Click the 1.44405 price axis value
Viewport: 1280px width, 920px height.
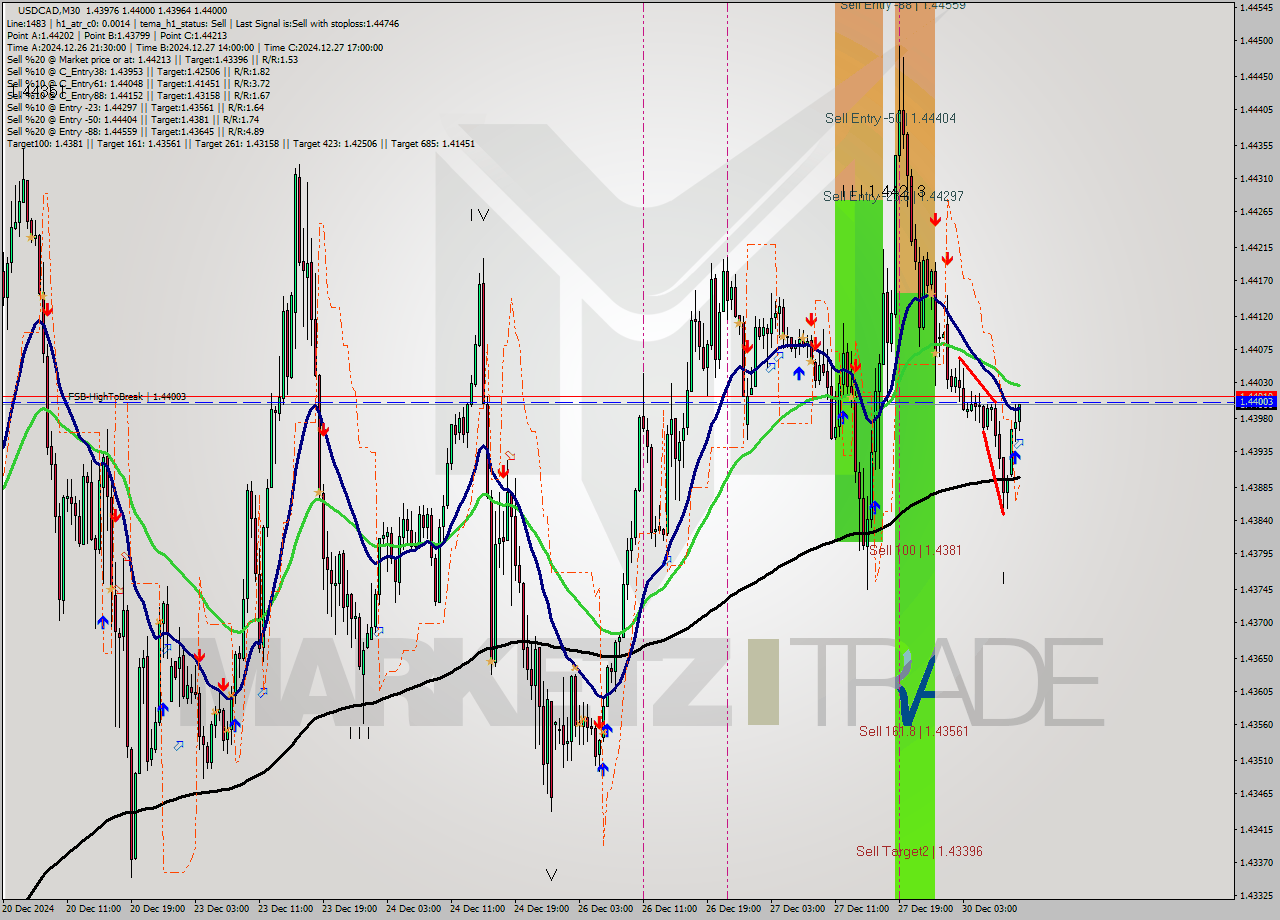[1256, 109]
